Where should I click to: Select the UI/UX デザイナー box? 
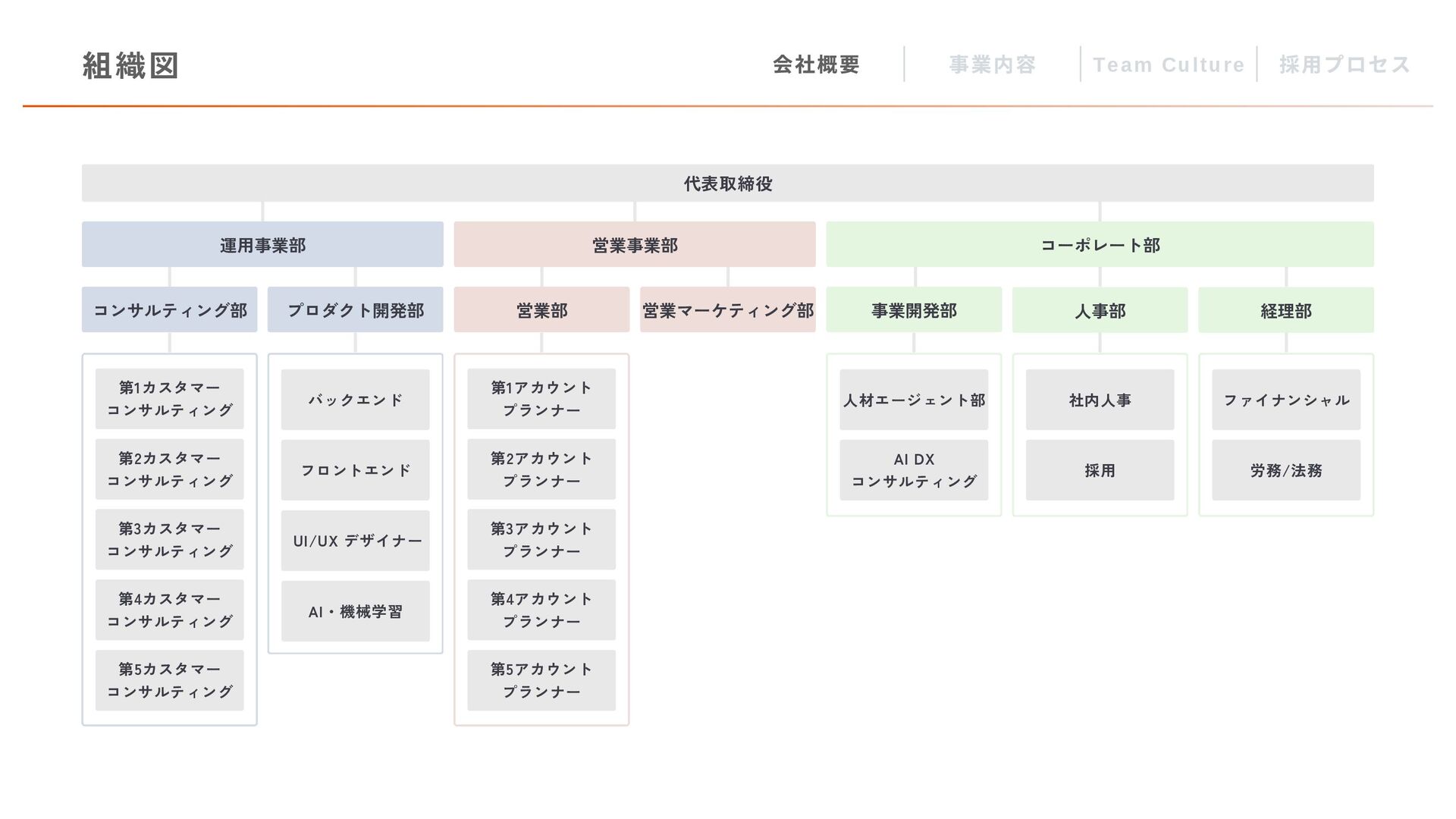[355, 541]
